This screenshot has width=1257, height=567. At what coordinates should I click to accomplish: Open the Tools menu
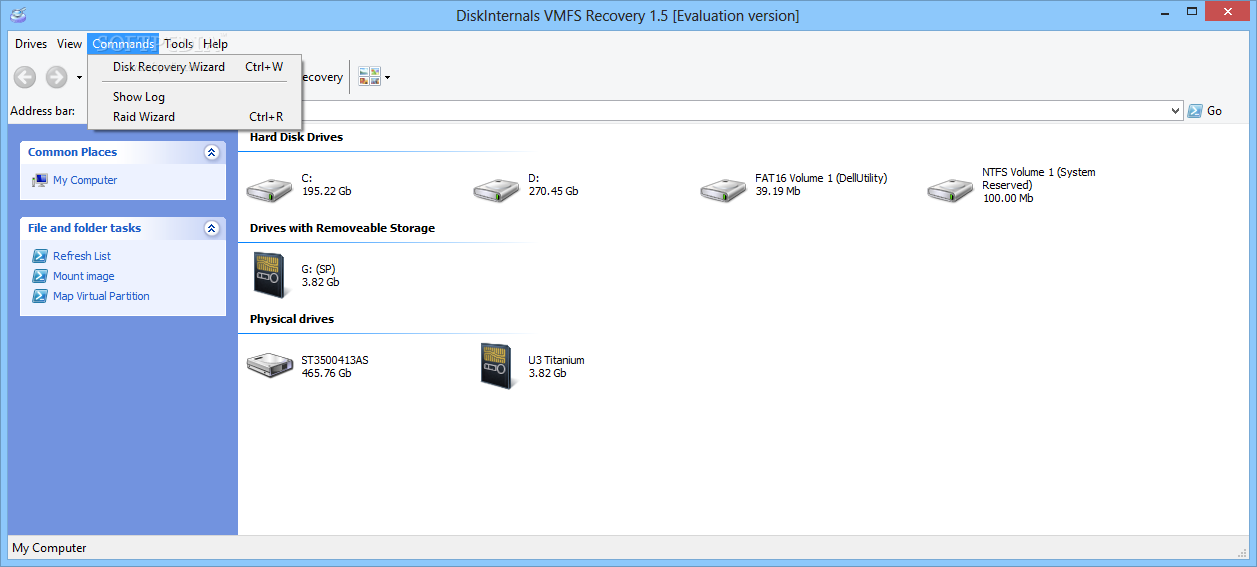pos(179,44)
